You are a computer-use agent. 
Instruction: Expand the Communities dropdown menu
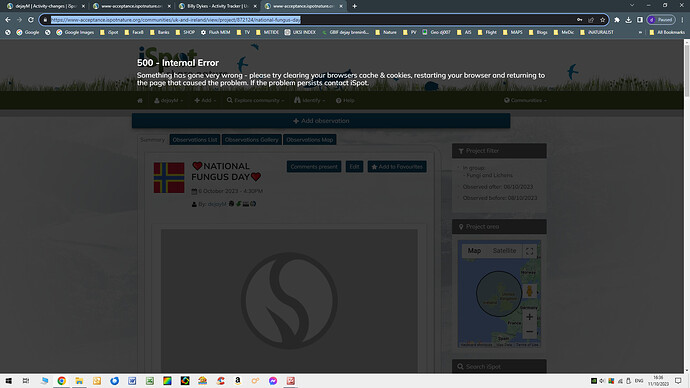tap(525, 100)
